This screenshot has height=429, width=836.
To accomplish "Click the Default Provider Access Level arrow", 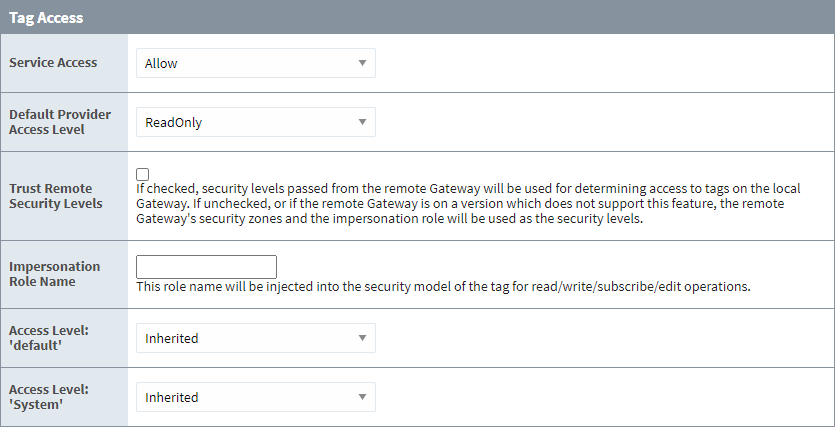I will click(x=362, y=123).
